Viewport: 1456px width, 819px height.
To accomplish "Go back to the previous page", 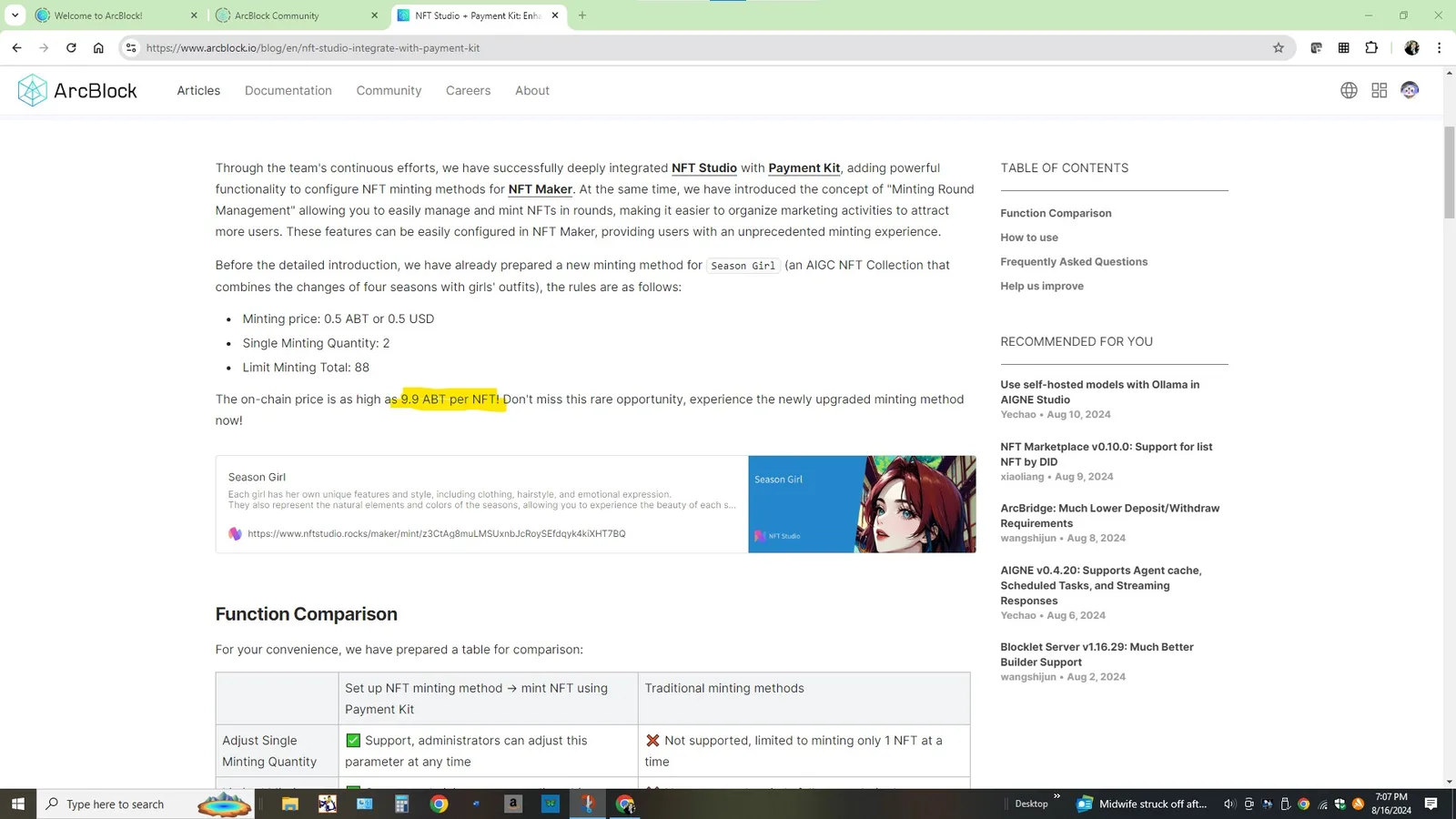I will coord(17,48).
